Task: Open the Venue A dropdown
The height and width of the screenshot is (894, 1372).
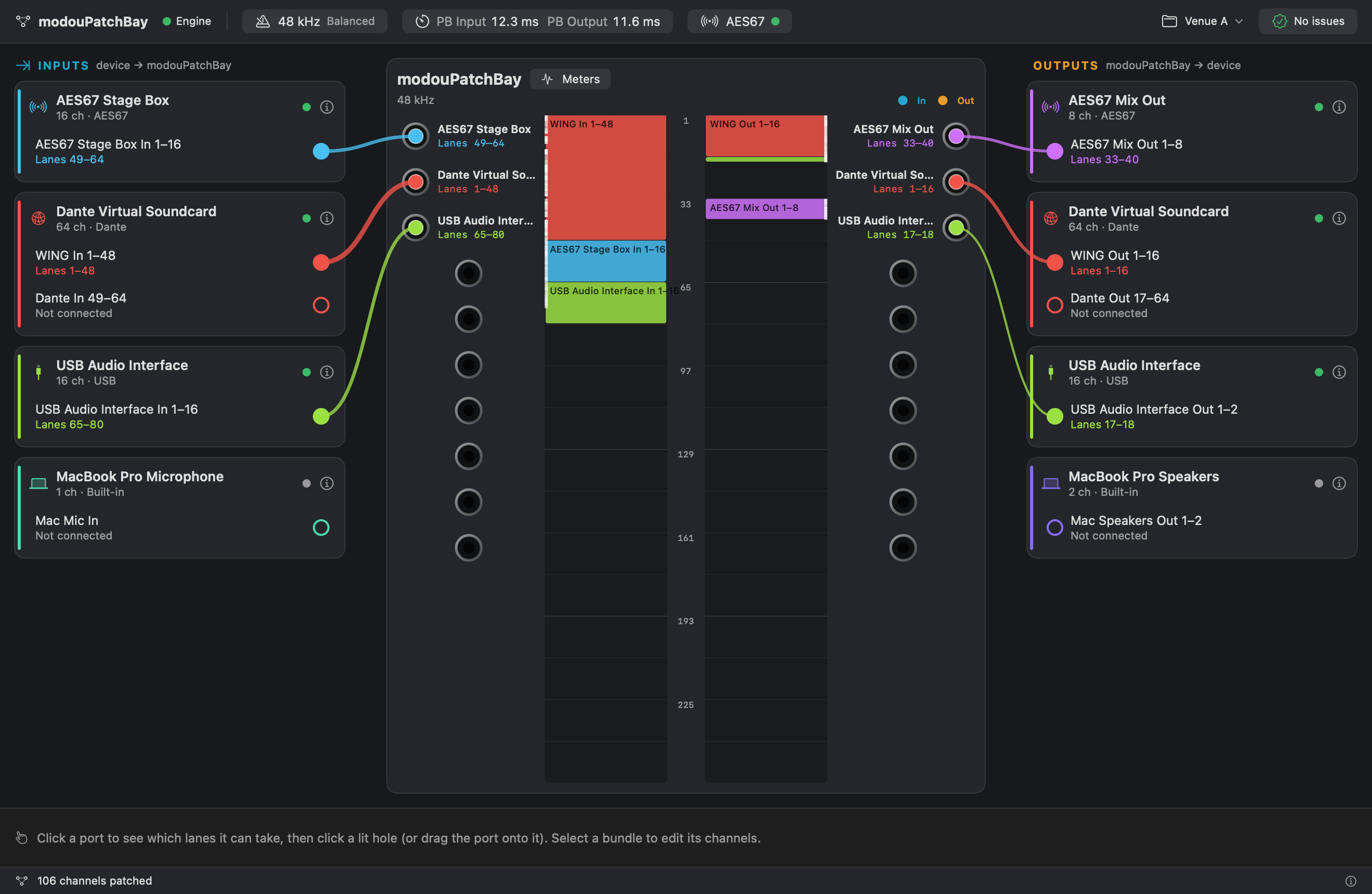Action: tap(1203, 21)
